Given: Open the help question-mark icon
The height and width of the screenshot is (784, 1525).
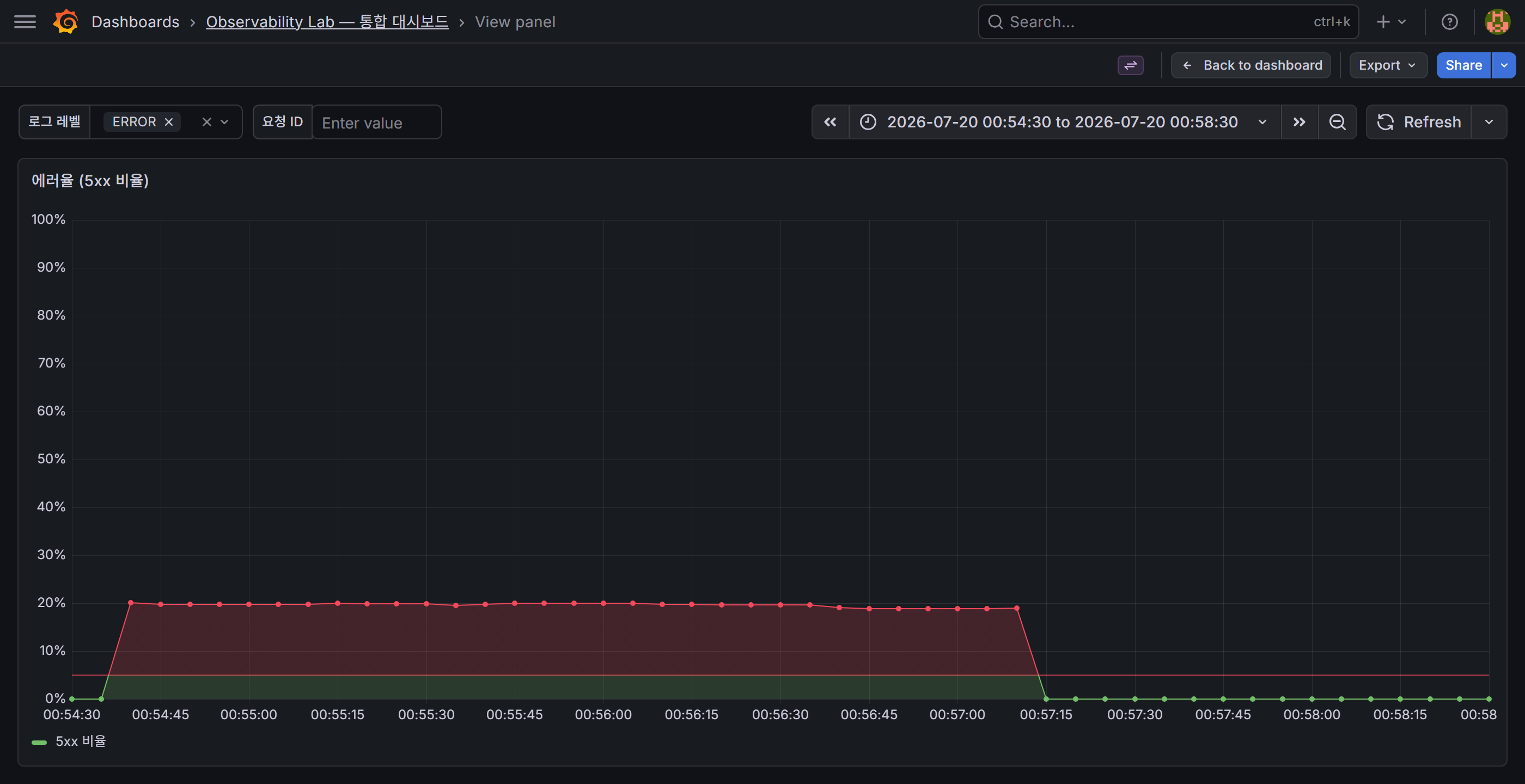Looking at the screenshot, I should coord(1449,22).
